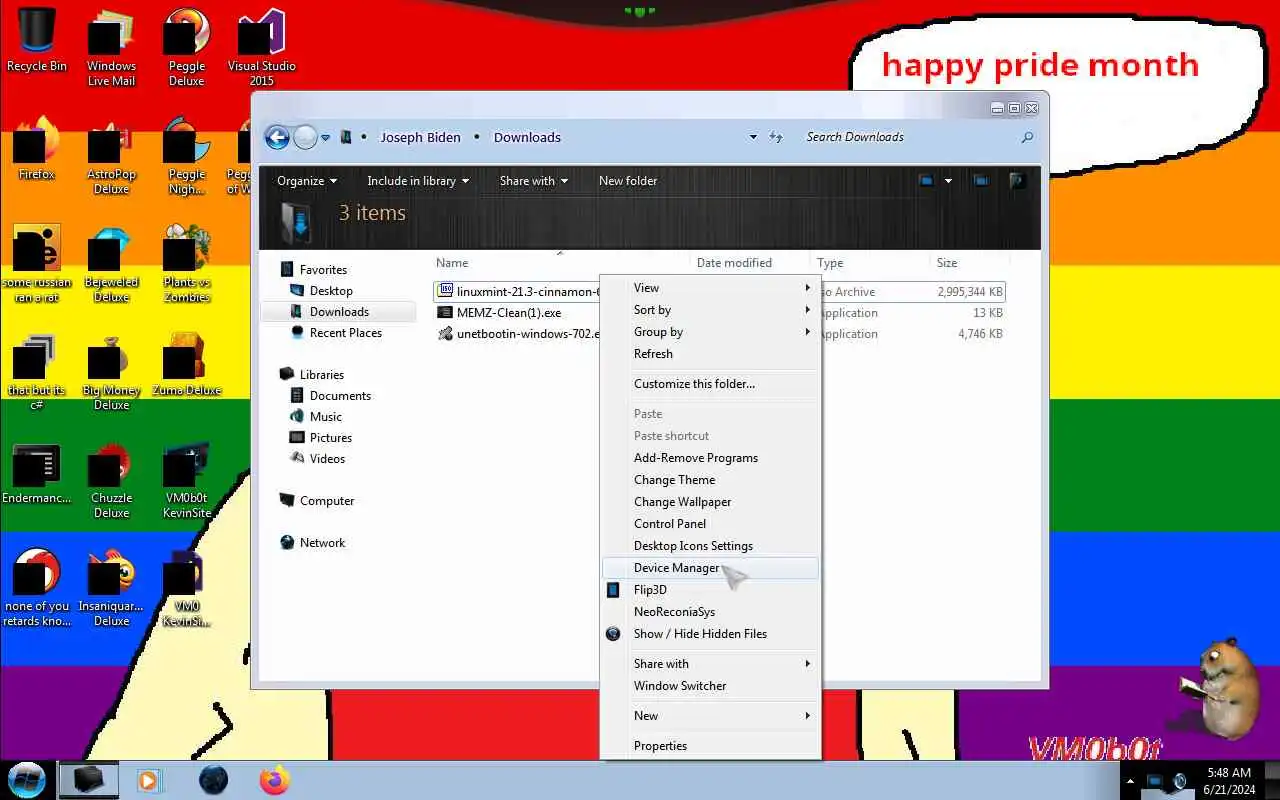
Task: Select the Plants vs Zombies desktop icon
Action: 187,264
